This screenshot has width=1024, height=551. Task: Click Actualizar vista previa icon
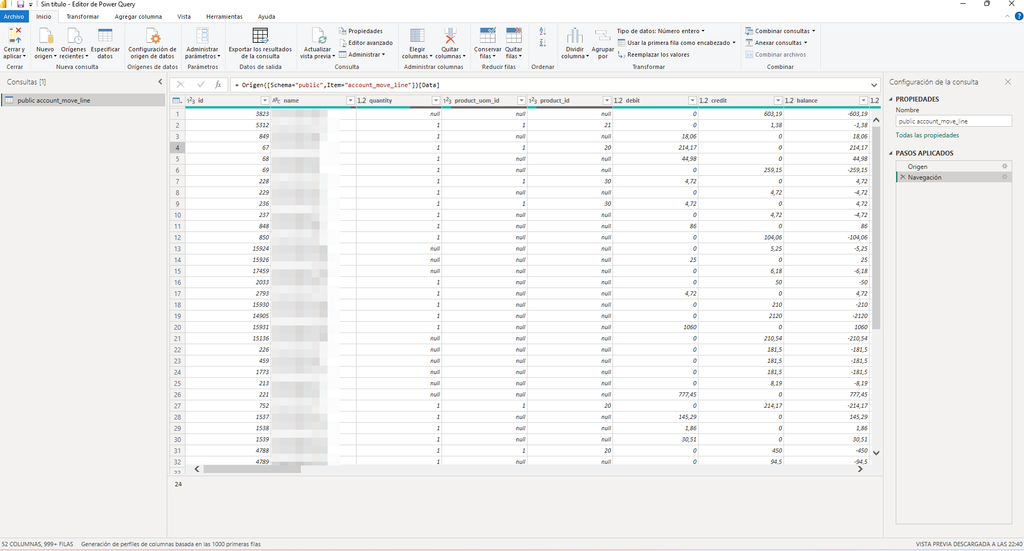click(317, 36)
